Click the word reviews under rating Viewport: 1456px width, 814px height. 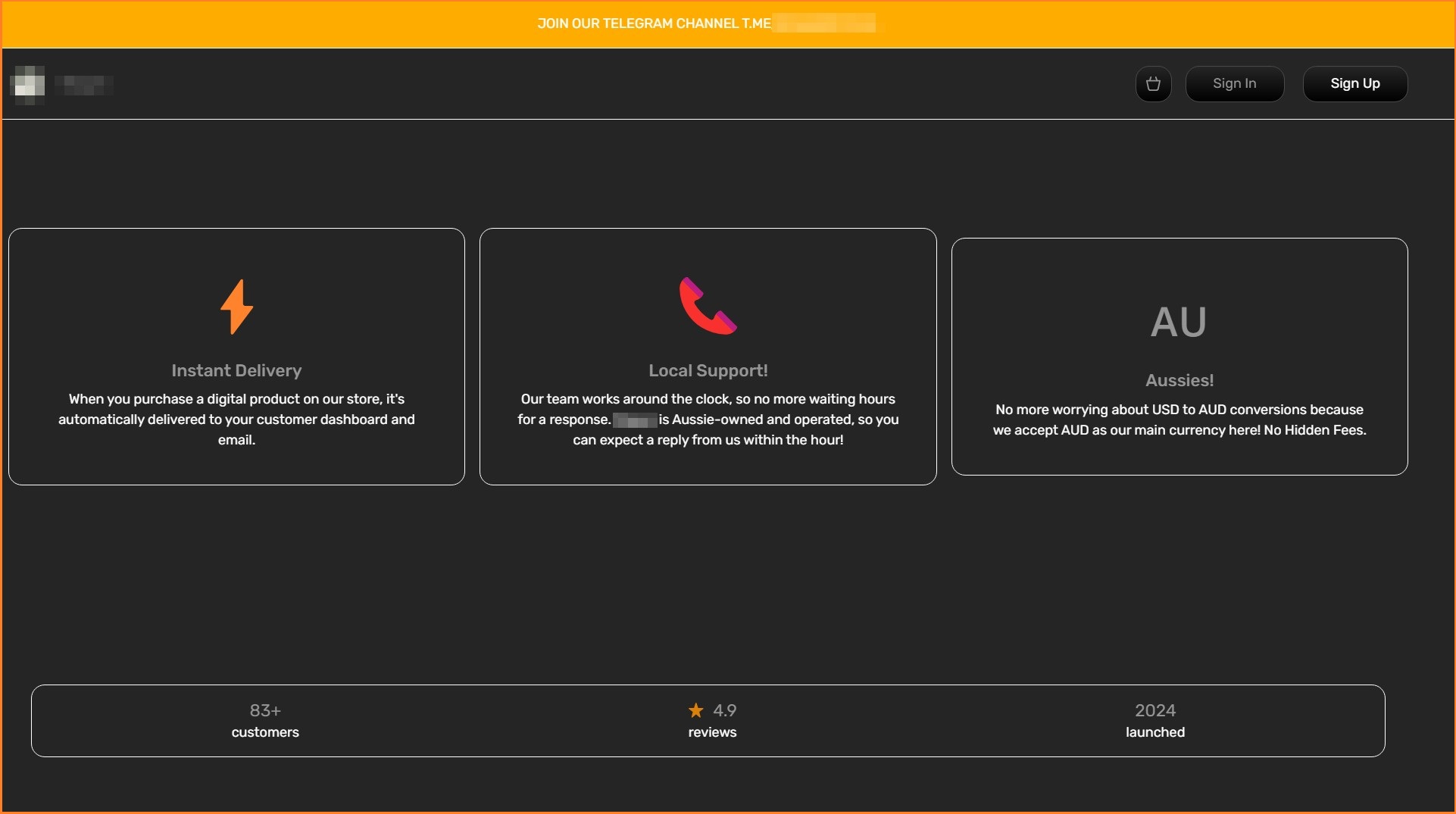pyautogui.click(x=712, y=732)
